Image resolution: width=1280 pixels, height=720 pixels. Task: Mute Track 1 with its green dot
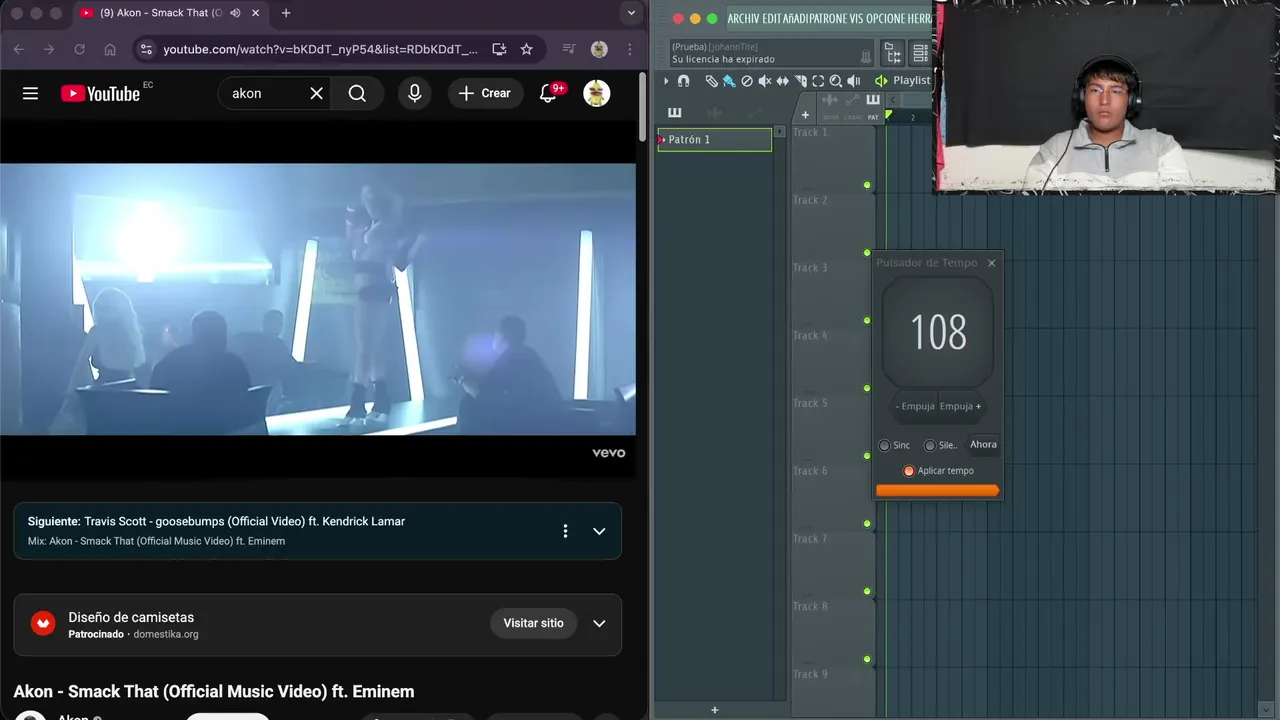tap(867, 185)
